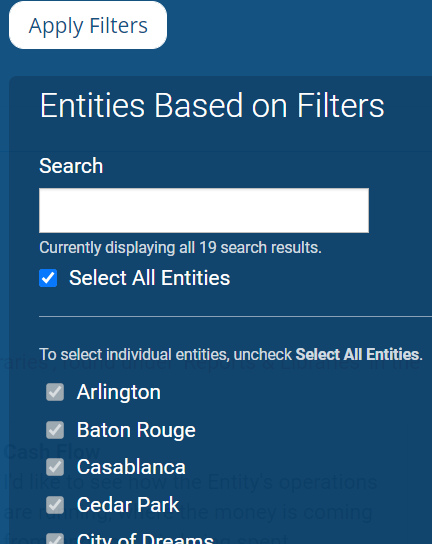Click the City of Dreams label
432x544 pixels.
[145, 538]
